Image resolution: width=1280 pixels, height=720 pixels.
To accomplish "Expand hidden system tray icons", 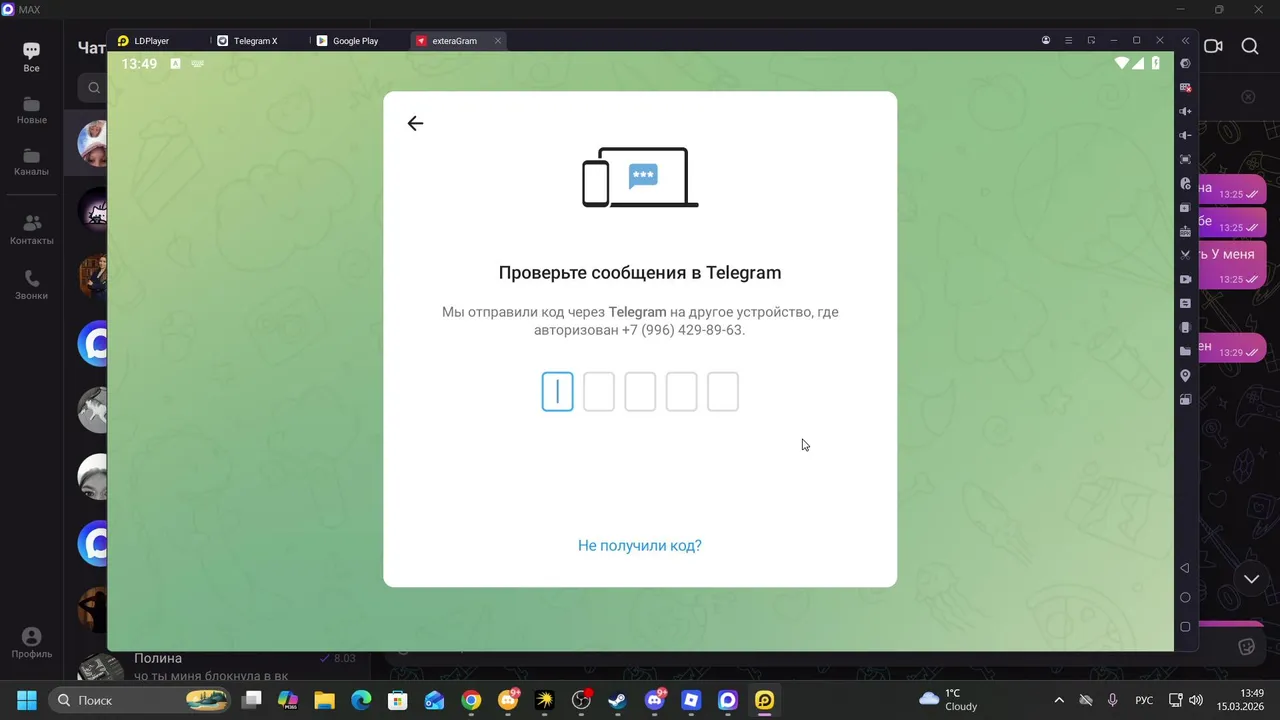I will point(1059,700).
